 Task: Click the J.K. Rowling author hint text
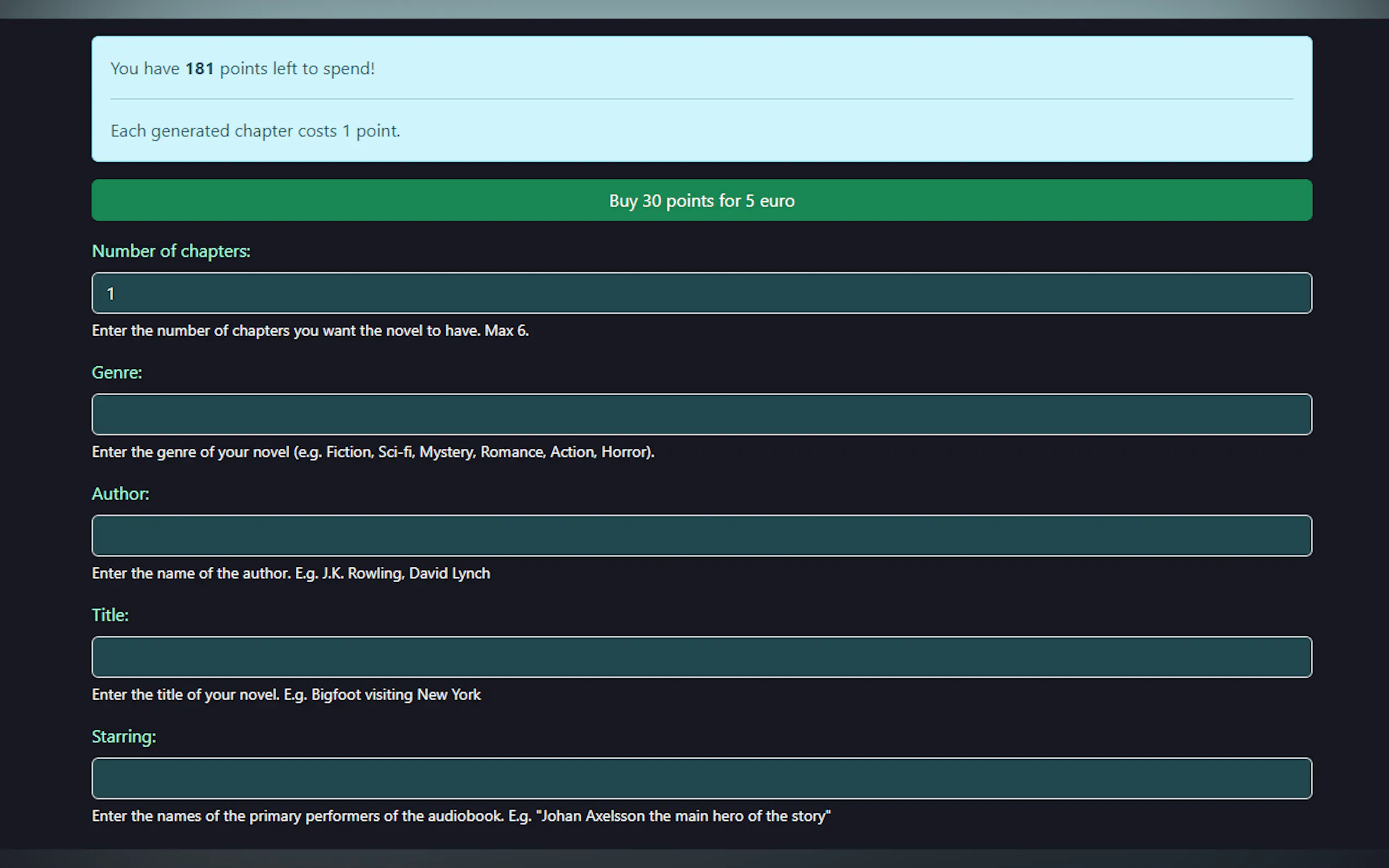pos(290,573)
